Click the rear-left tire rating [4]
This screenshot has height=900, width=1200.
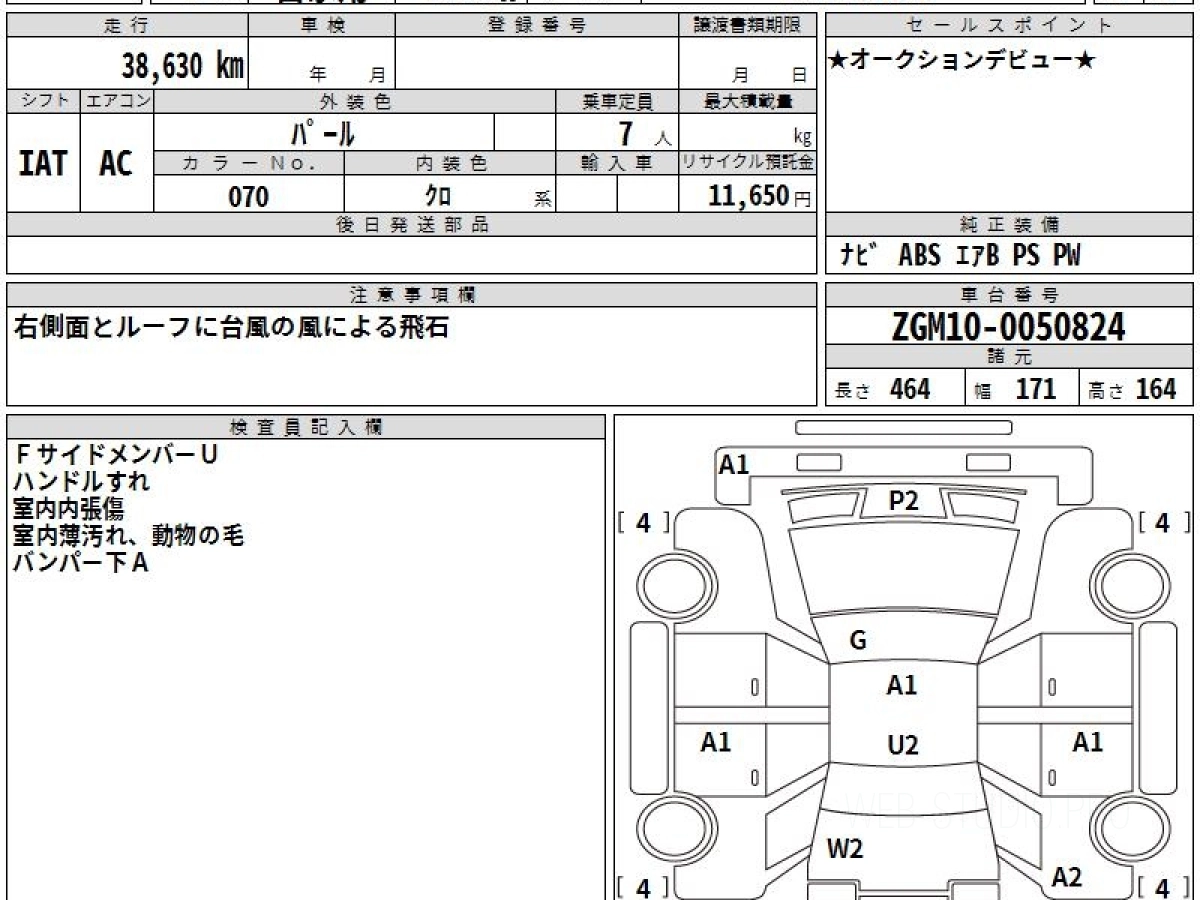[x=643, y=887]
